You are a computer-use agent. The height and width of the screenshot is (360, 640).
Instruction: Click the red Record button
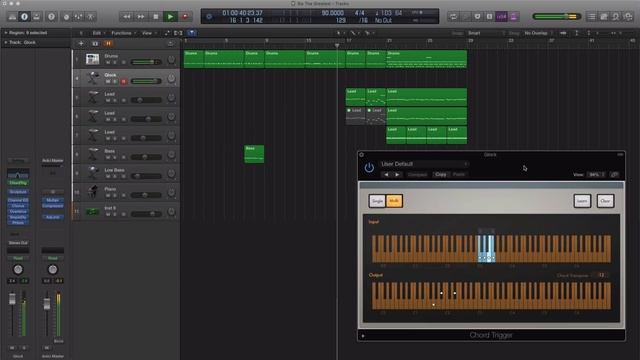point(185,17)
